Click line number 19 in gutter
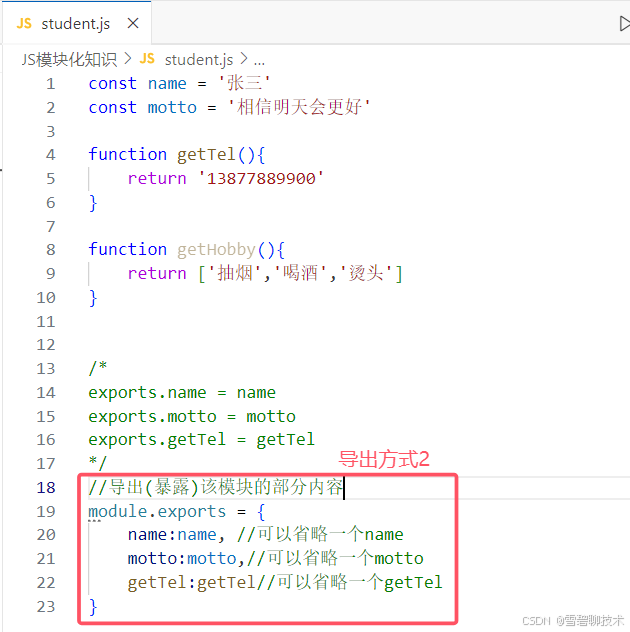 pos(46,511)
